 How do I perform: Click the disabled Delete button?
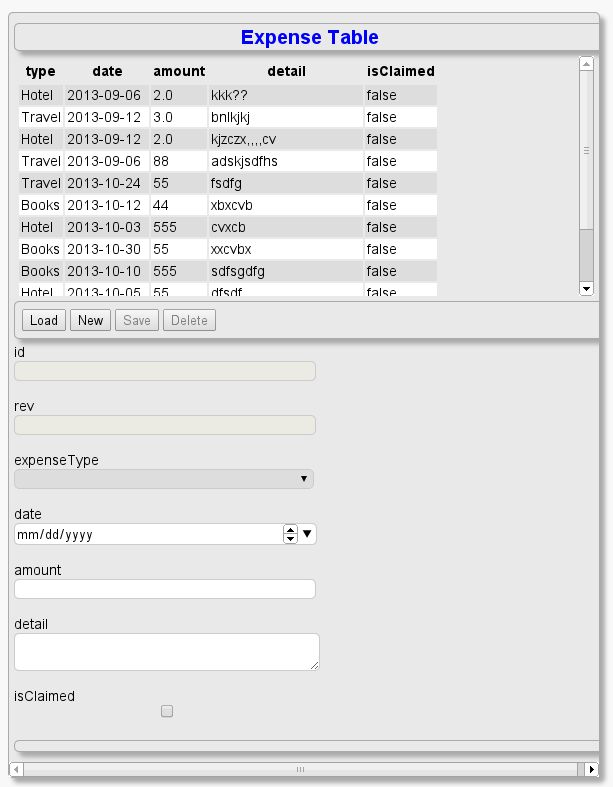point(189,320)
